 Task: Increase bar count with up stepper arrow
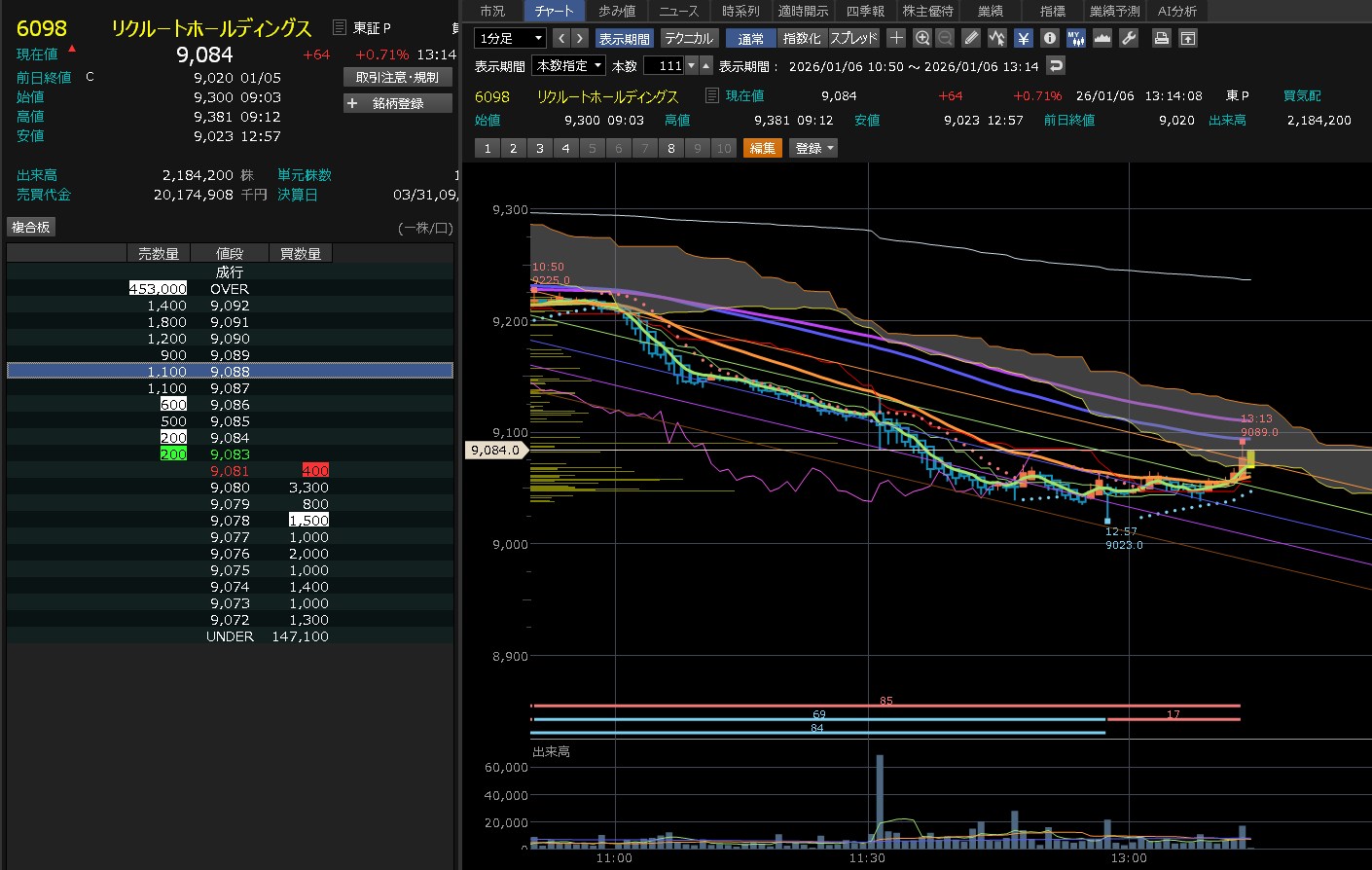click(x=706, y=65)
